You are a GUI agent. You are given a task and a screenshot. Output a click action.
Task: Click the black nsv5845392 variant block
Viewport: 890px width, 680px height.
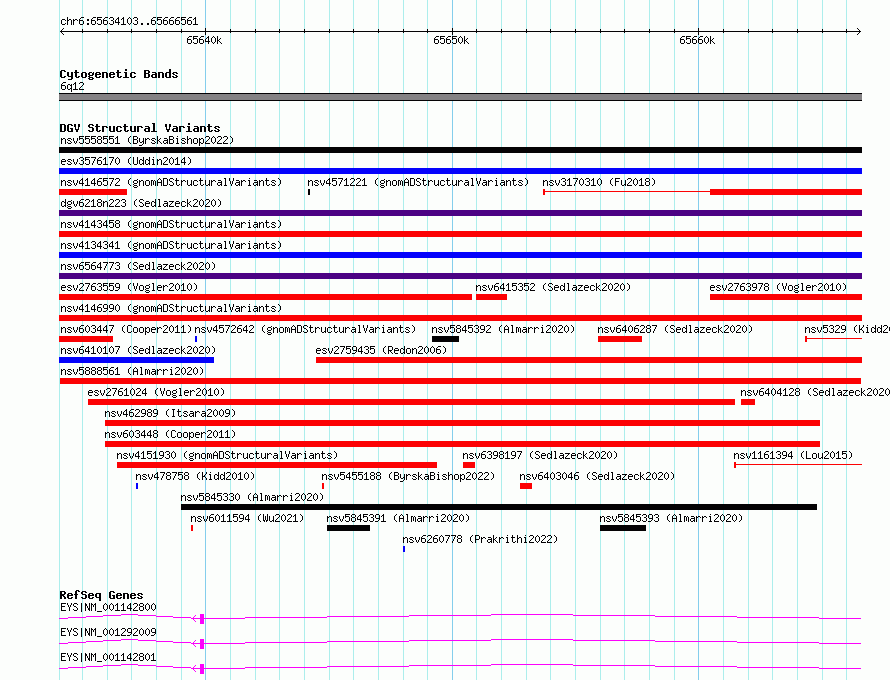(446, 339)
